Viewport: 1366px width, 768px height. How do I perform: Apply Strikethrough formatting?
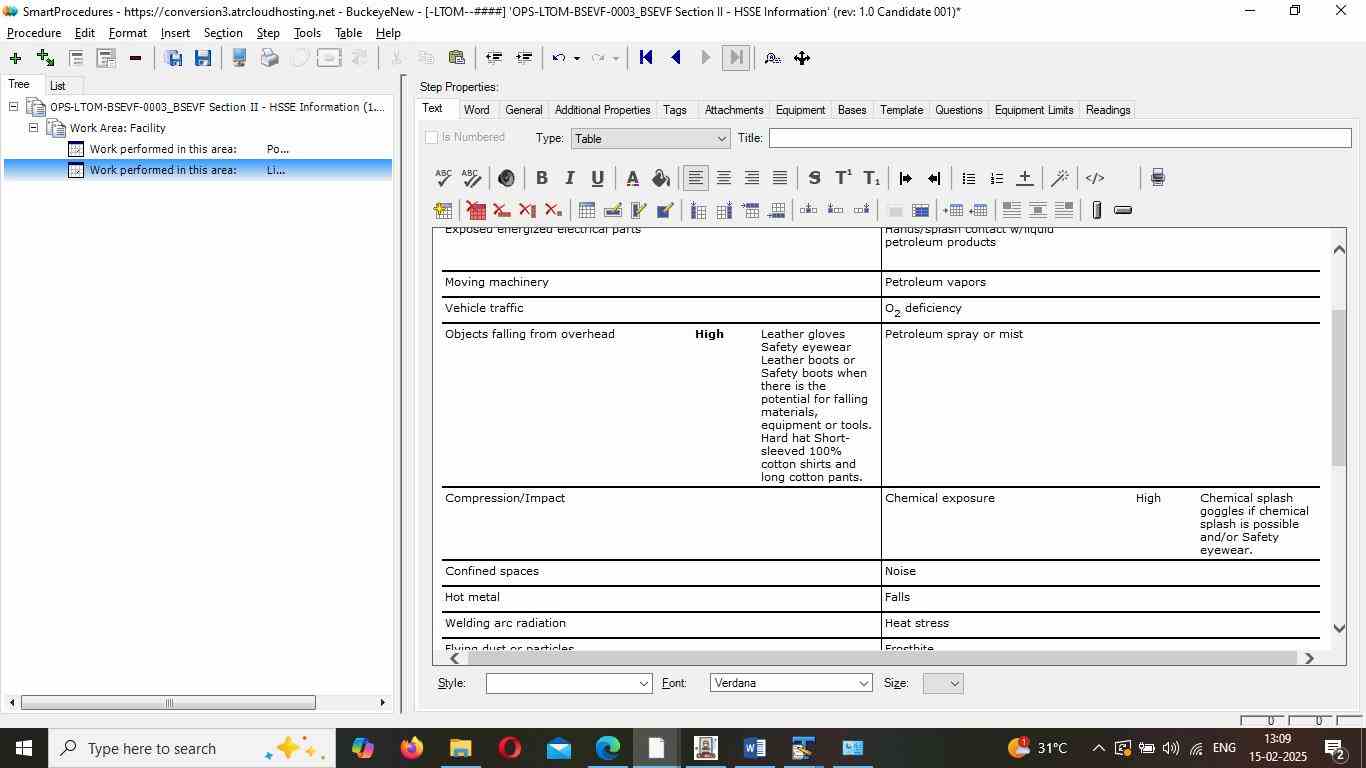pos(814,178)
